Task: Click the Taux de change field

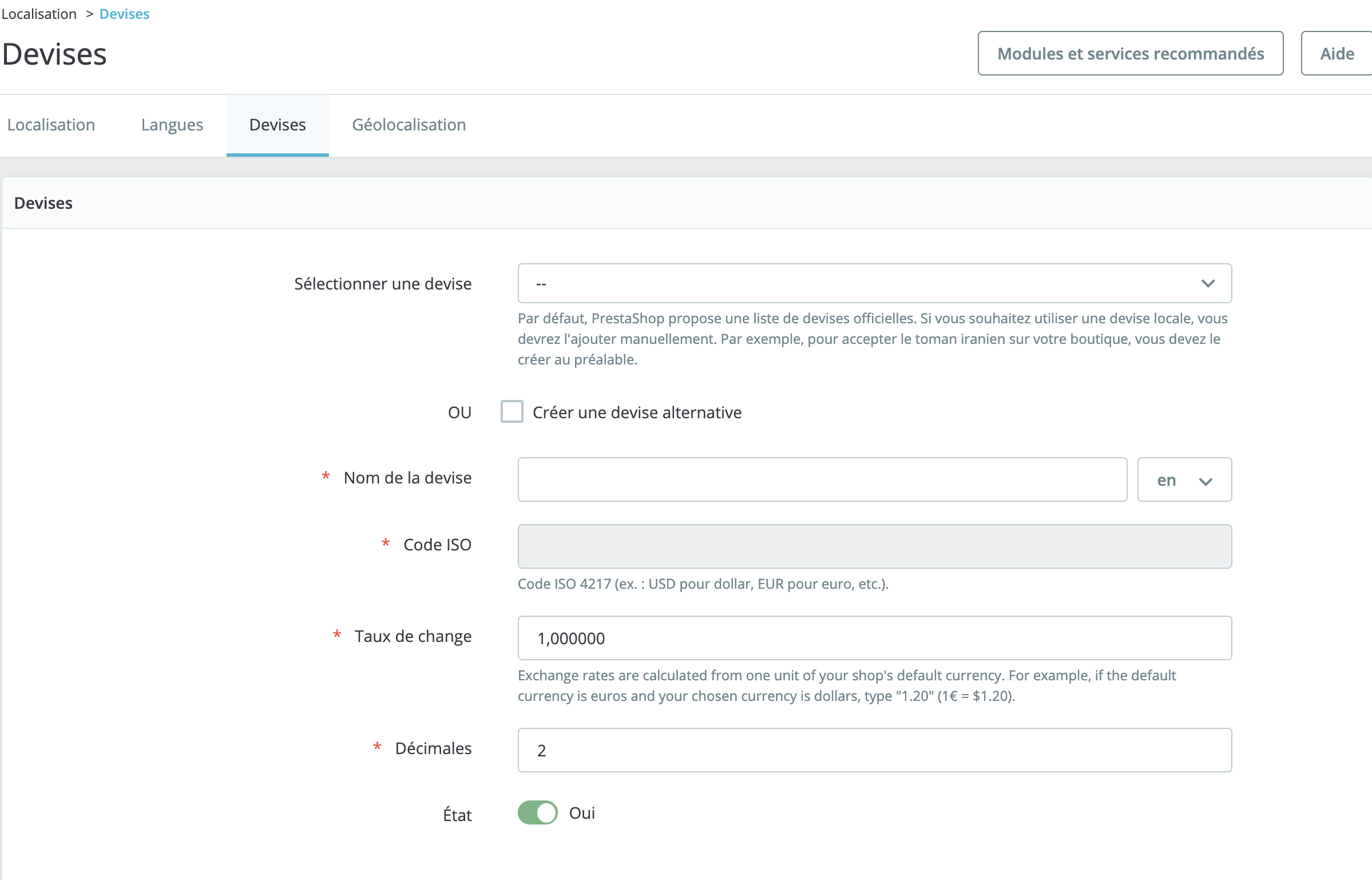Action: [x=874, y=637]
